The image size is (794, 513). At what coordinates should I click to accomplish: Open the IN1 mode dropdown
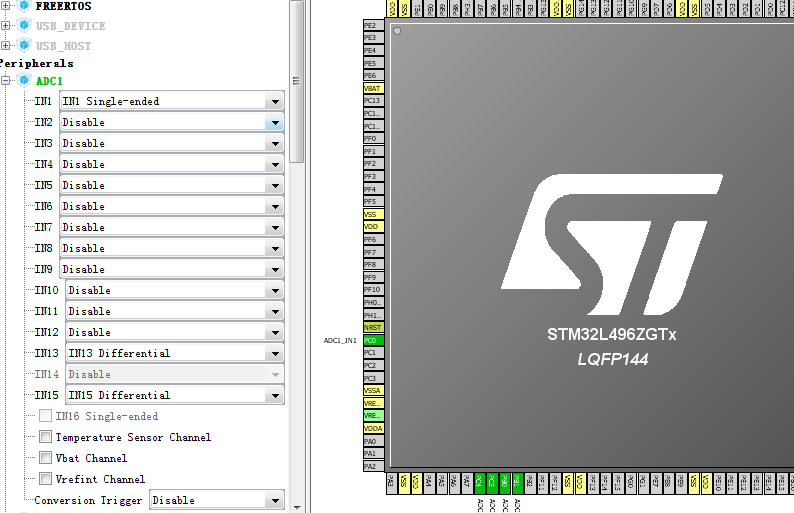[172, 101]
